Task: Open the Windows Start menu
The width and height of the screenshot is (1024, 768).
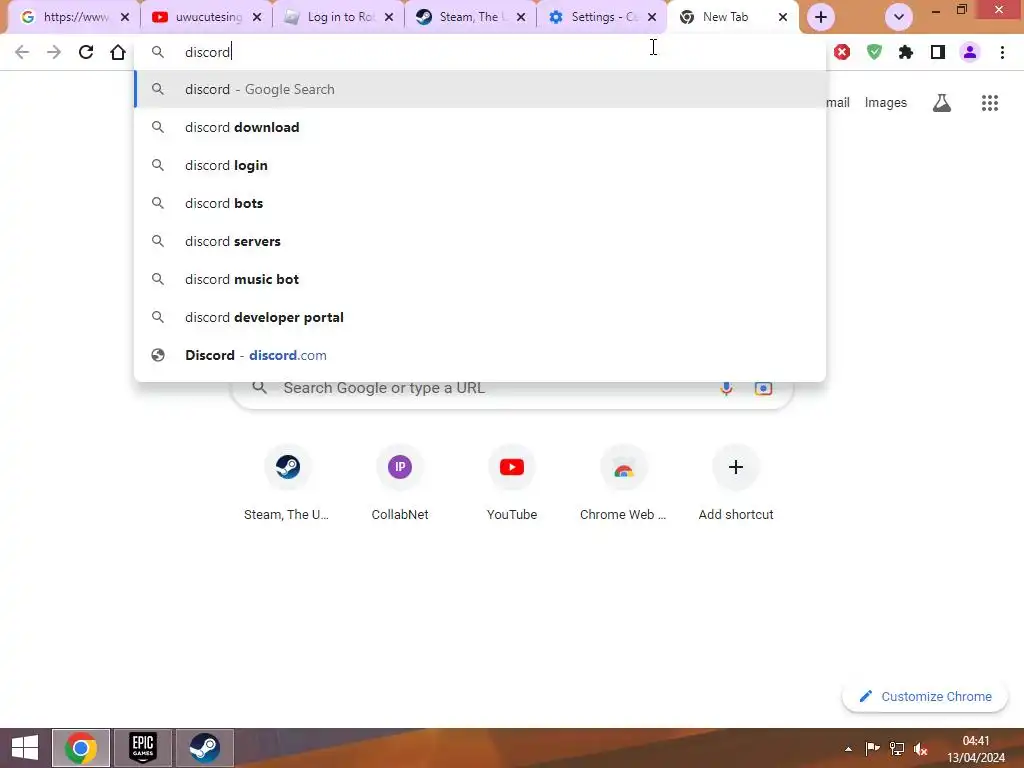Action: pos(24,747)
